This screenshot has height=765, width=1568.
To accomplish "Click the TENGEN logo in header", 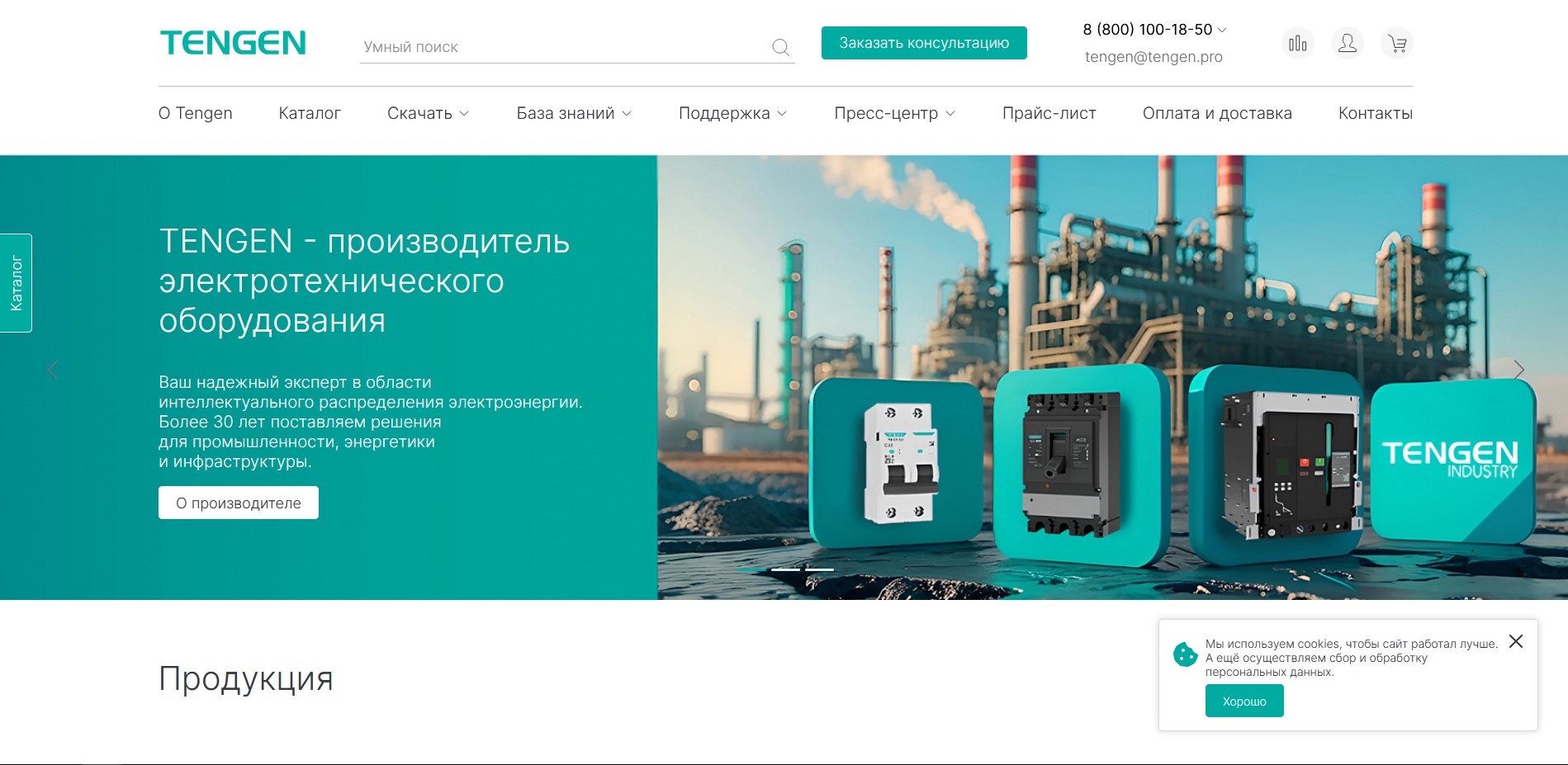I will click(x=233, y=43).
